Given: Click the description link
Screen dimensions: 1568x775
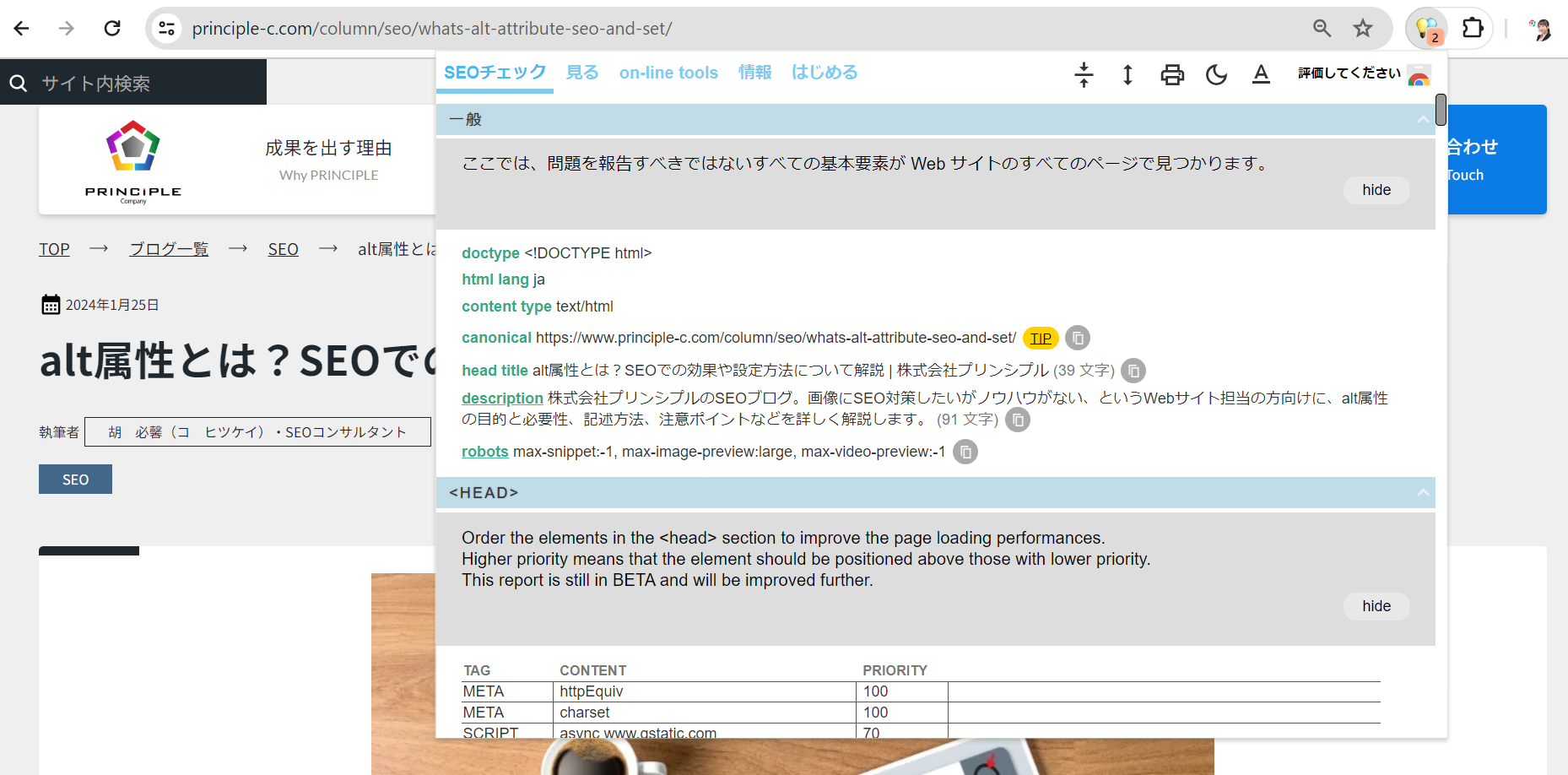Looking at the screenshot, I should click(x=502, y=398).
